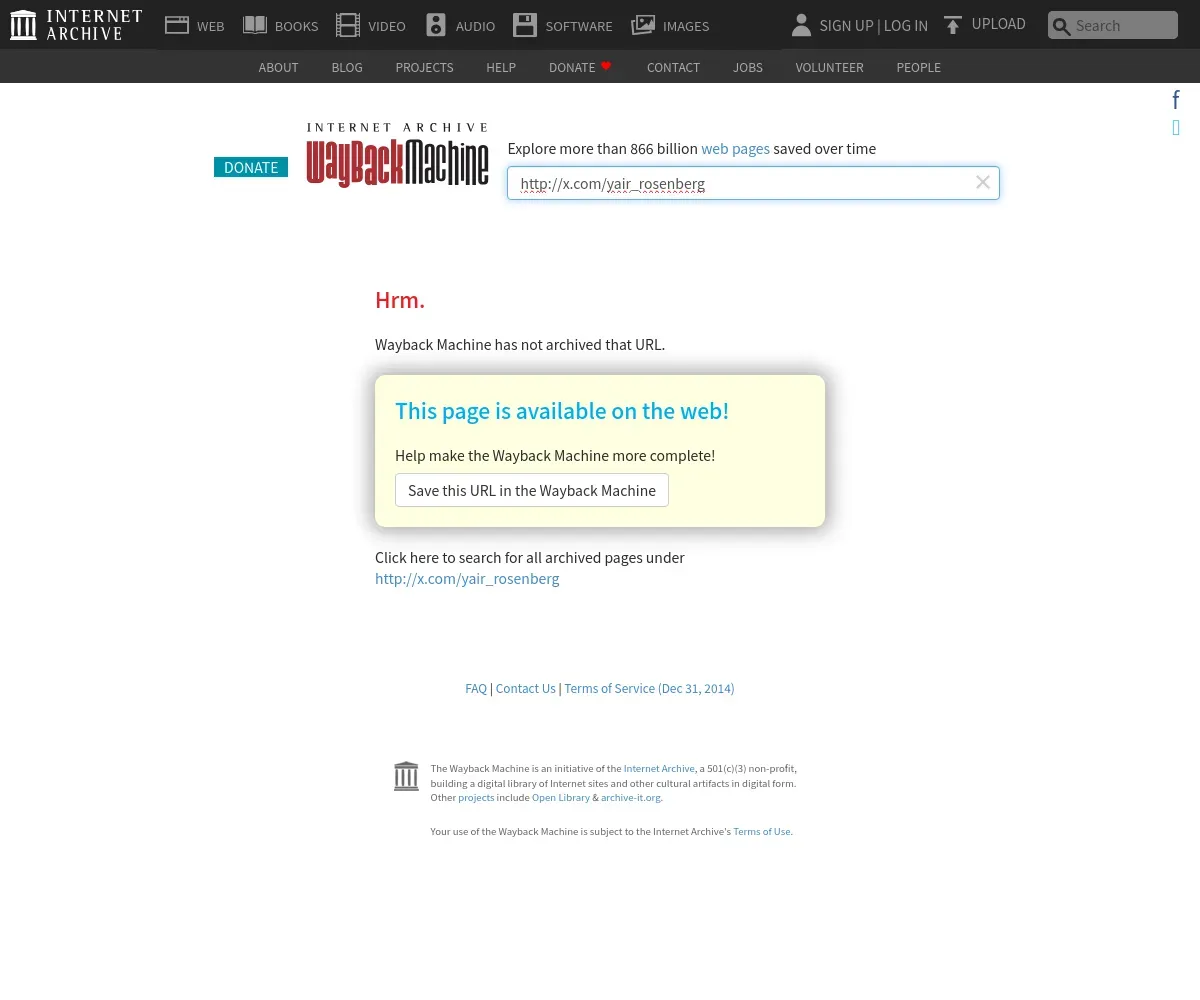The width and height of the screenshot is (1200, 1000).
Task: Click the small archive building icon in footer
Action: 406,776
